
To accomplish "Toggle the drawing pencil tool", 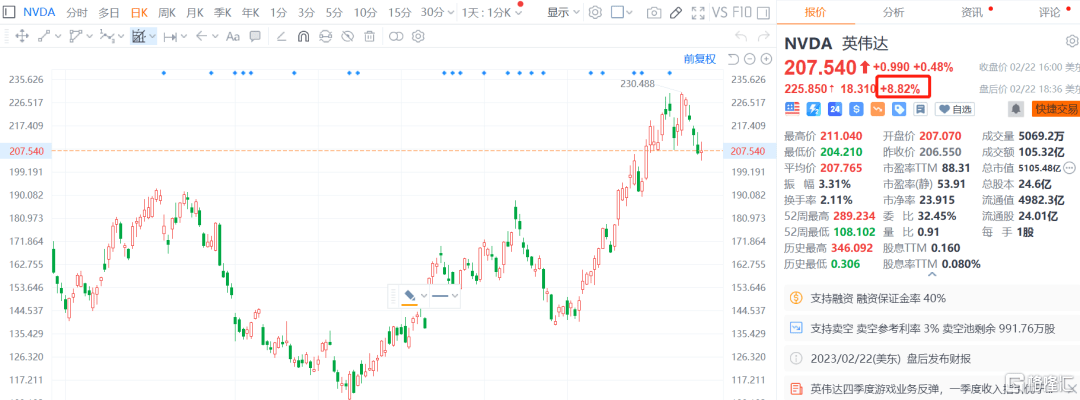I will point(676,12).
